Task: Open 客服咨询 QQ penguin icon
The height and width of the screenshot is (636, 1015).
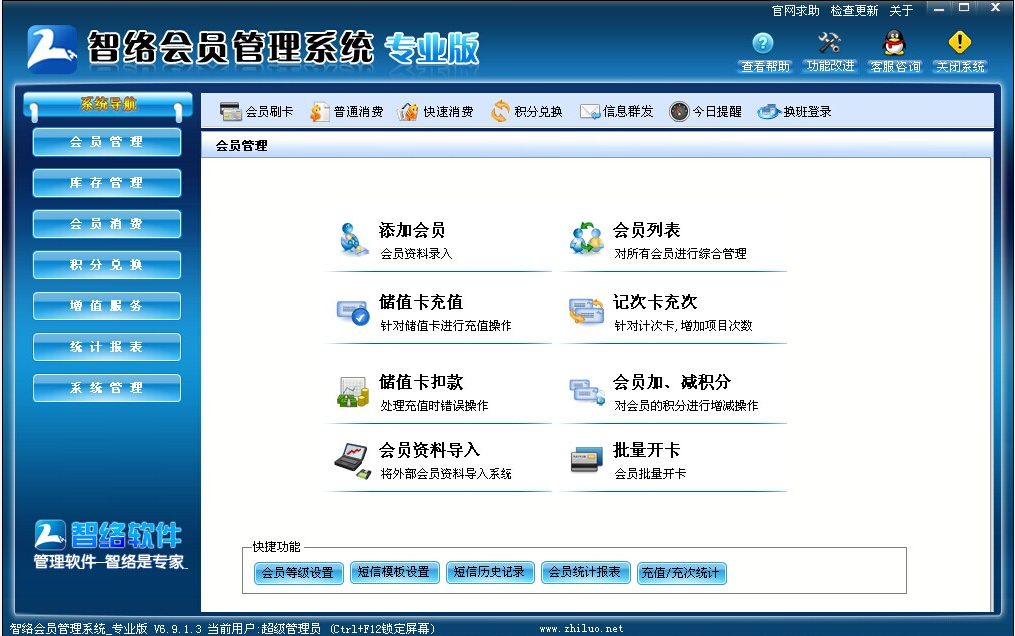Action: click(x=894, y=43)
